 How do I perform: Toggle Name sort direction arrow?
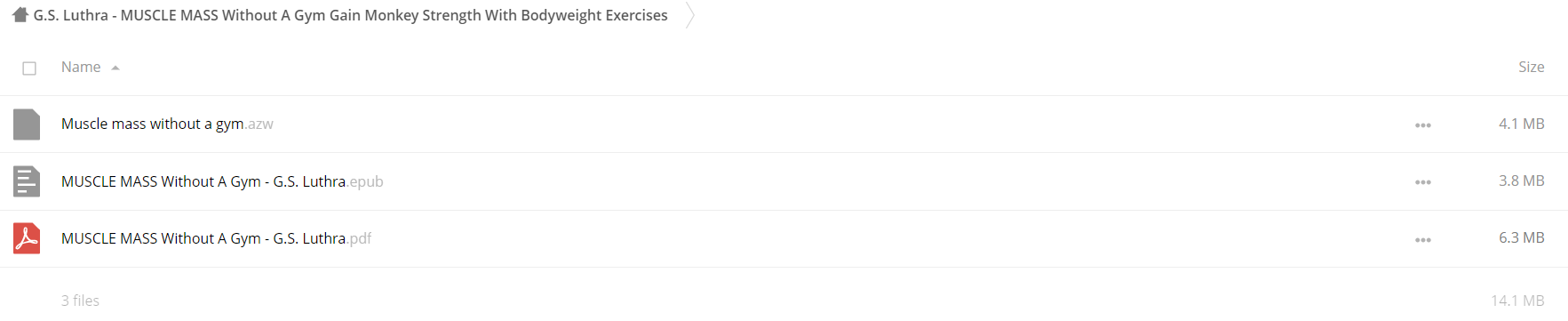115,68
